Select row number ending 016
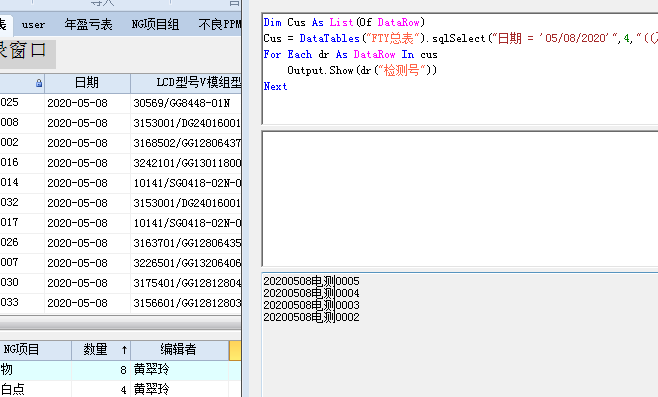Screen dimensions: 658x397 click(22, 163)
